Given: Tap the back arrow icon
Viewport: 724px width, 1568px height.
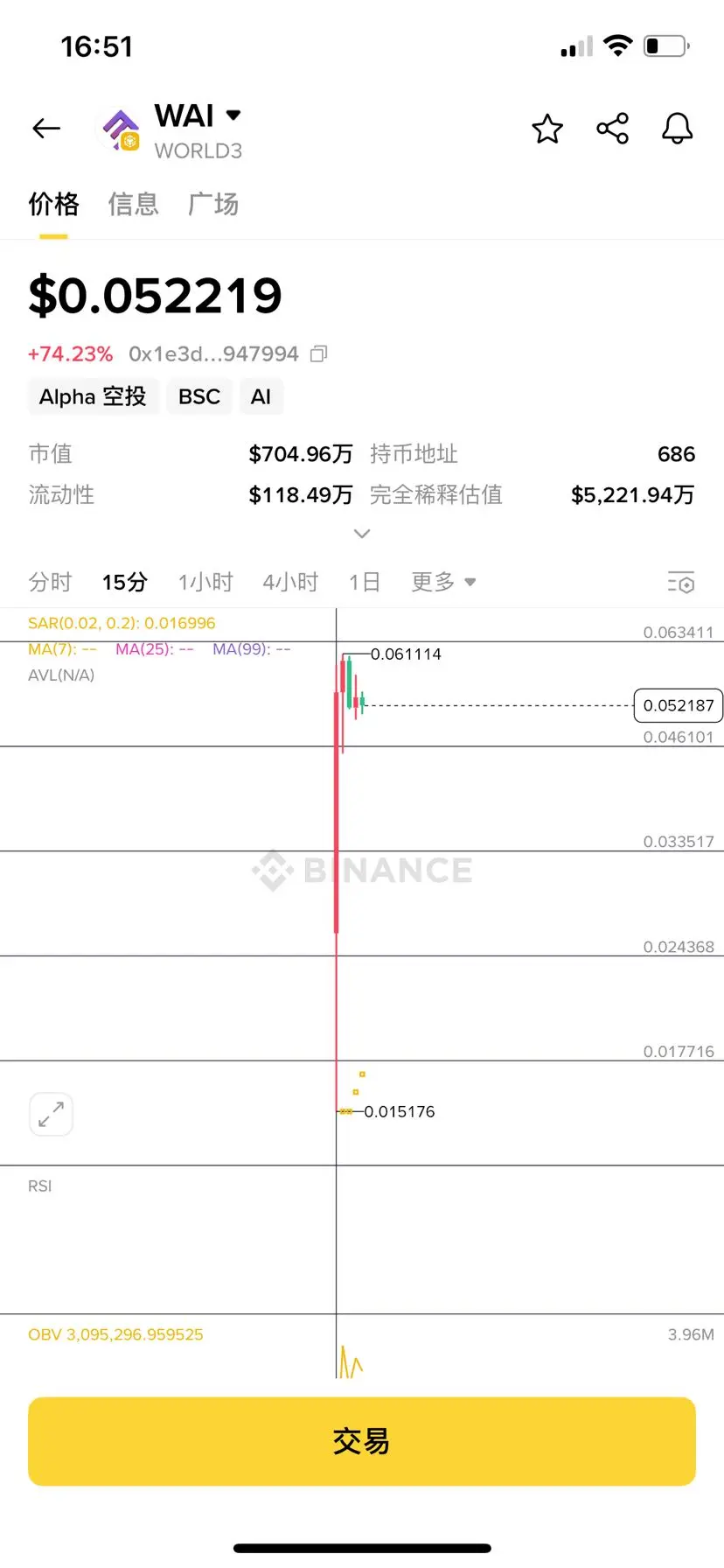Looking at the screenshot, I should coord(46,129).
